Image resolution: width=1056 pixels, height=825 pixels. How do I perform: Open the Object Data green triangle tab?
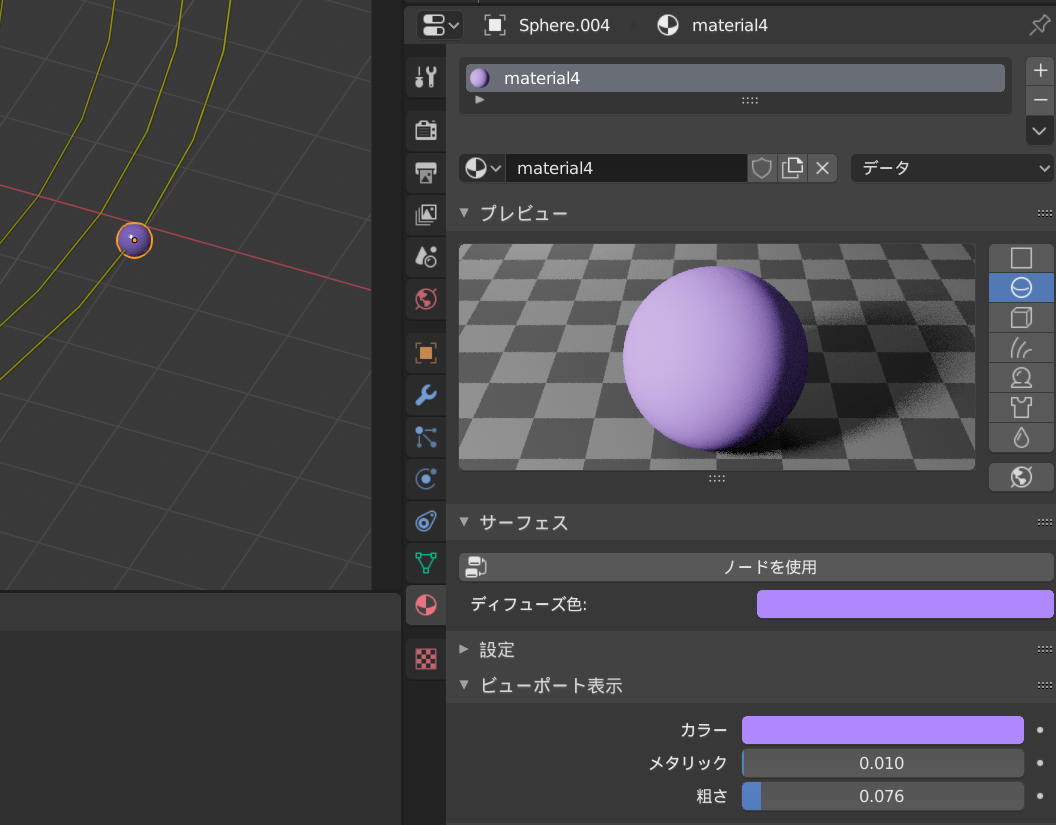(426, 562)
